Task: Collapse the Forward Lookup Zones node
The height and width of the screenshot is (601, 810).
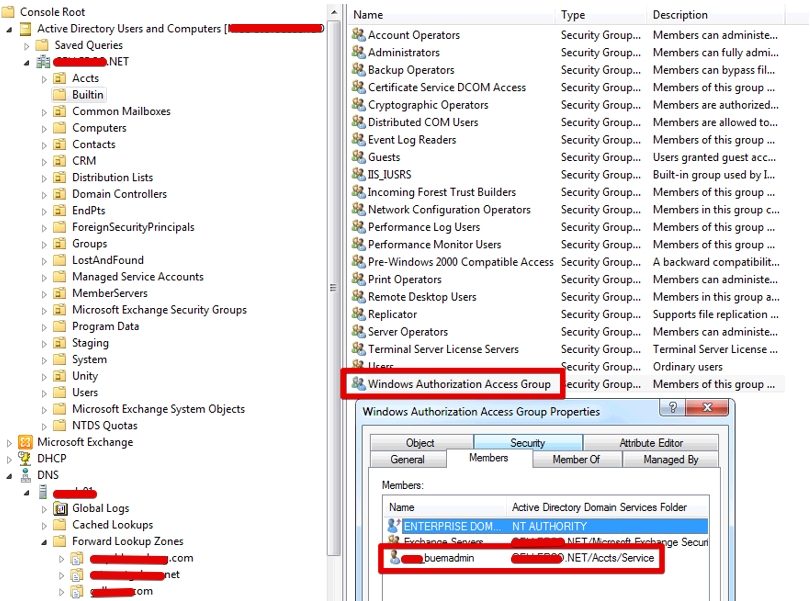Action: coord(44,541)
